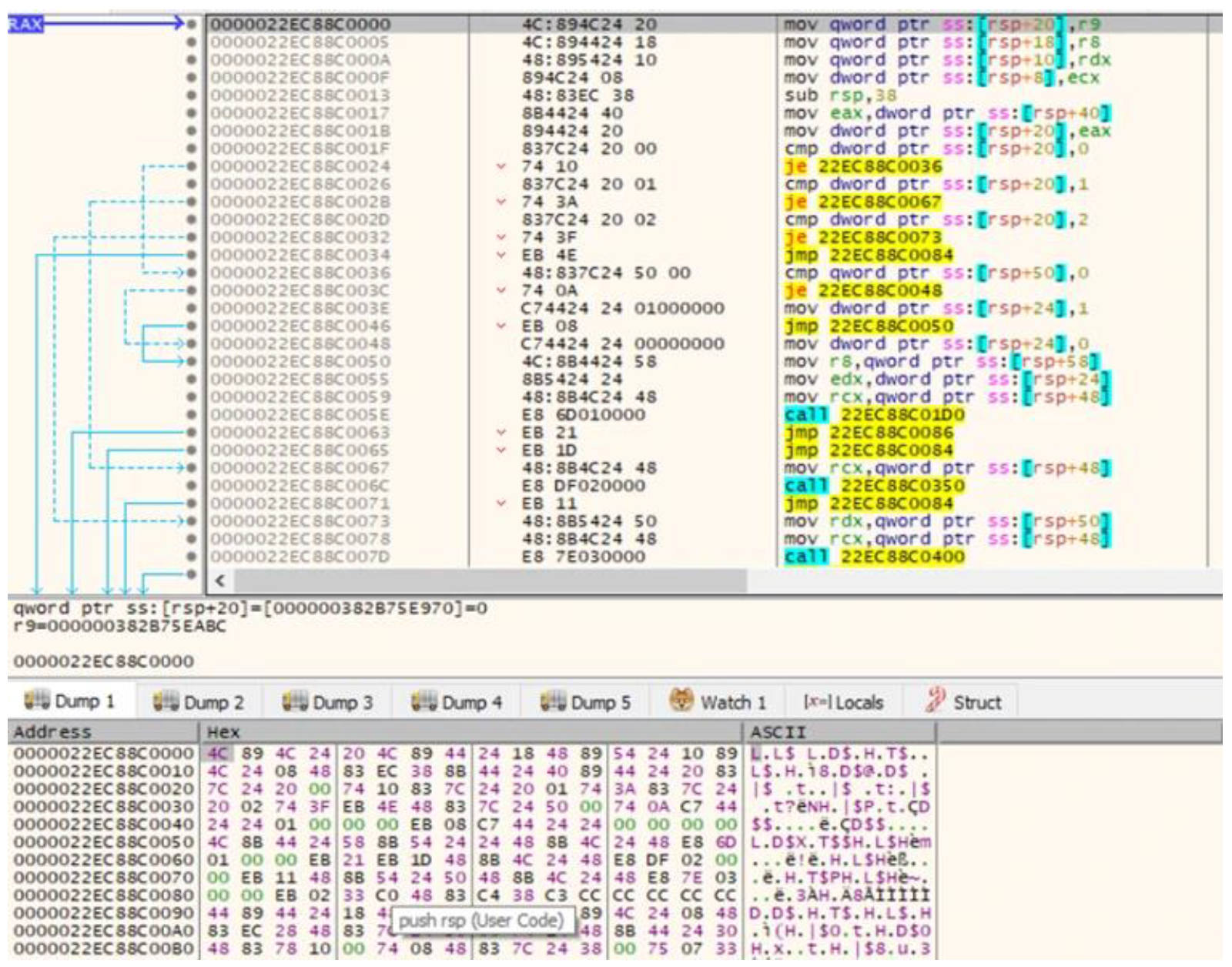Click the scroll-left arrow in disassembly

220,581
